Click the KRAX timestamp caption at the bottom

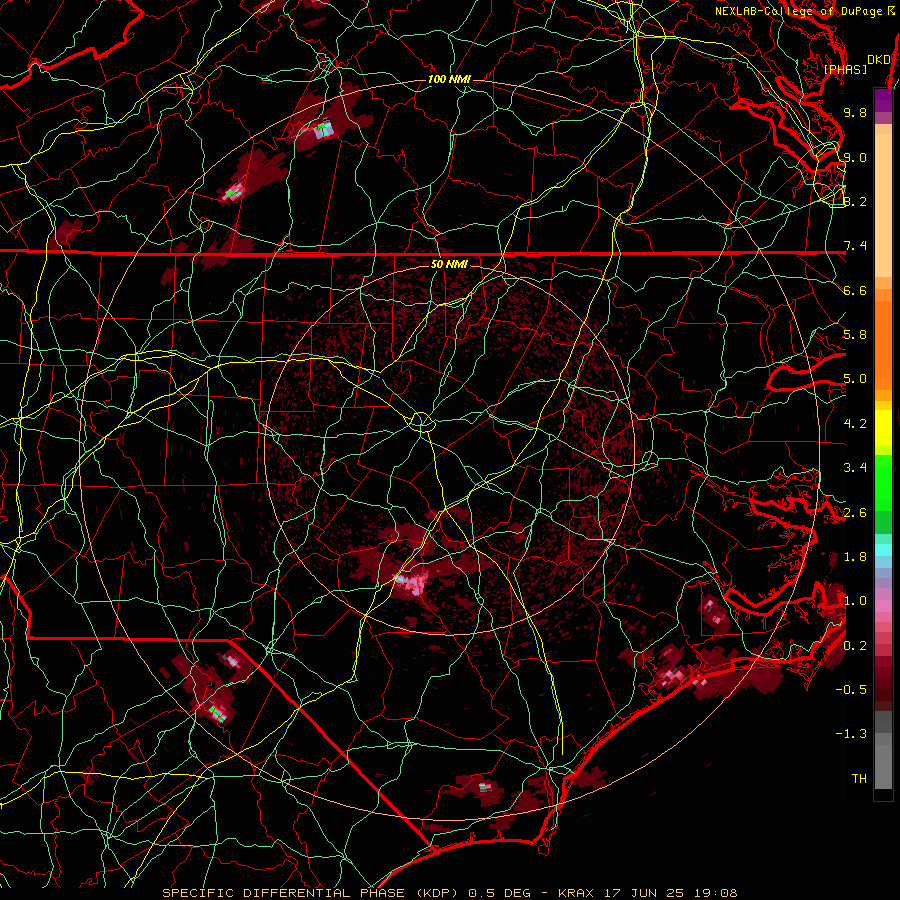point(647,893)
